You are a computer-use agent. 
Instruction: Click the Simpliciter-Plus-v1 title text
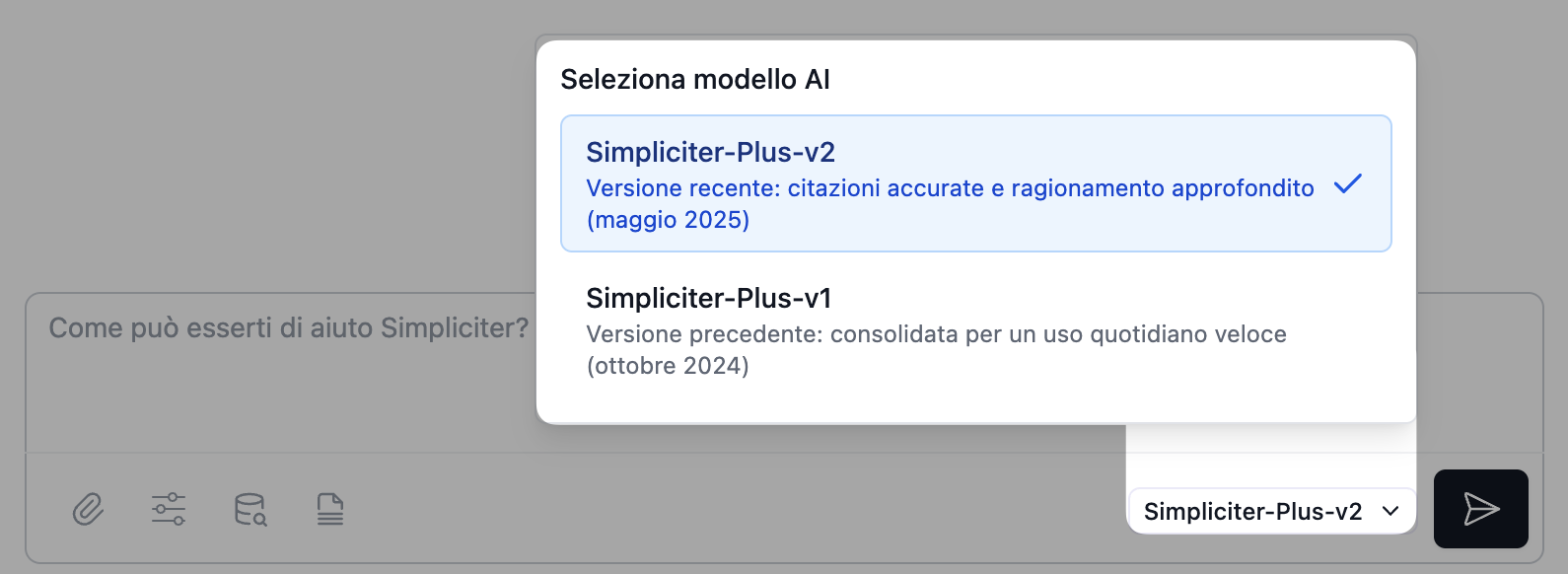click(x=708, y=298)
